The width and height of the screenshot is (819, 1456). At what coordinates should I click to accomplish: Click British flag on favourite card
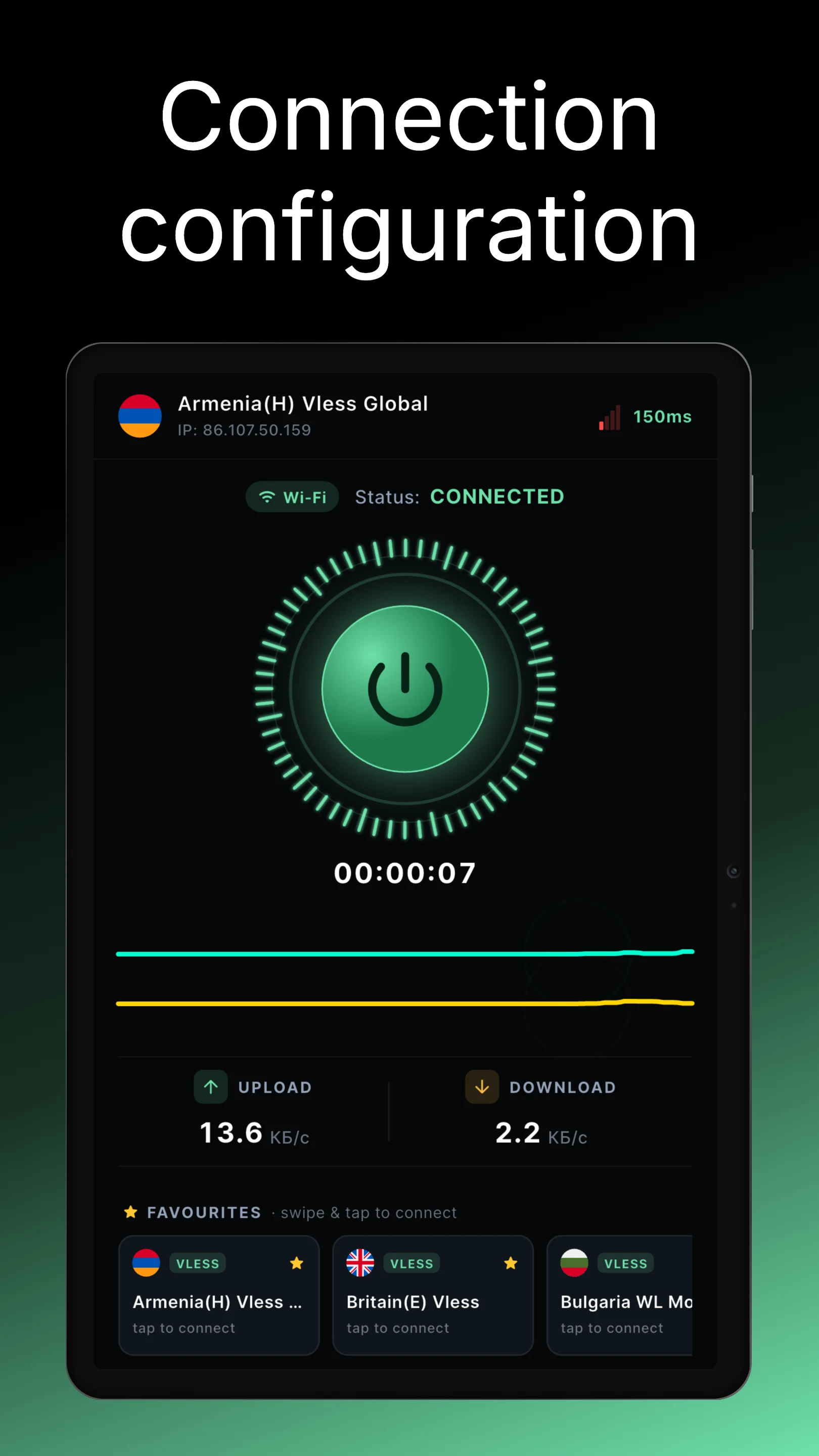[x=360, y=1263]
